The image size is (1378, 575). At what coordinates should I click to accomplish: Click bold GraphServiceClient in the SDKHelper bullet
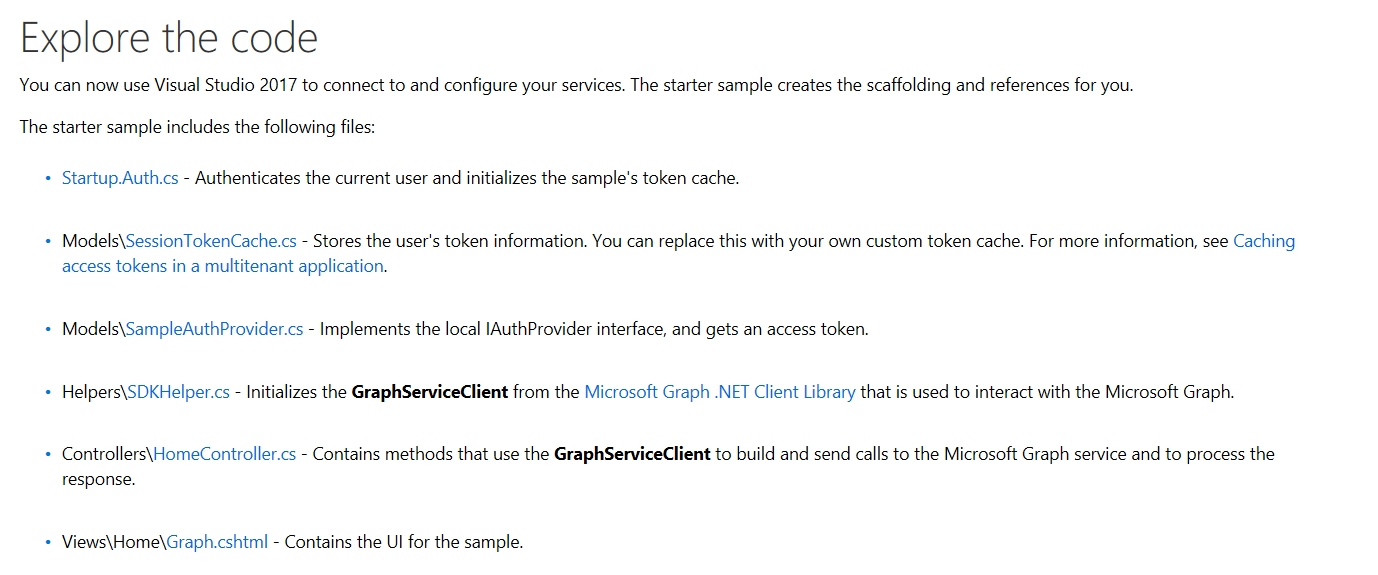tap(429, 392)
